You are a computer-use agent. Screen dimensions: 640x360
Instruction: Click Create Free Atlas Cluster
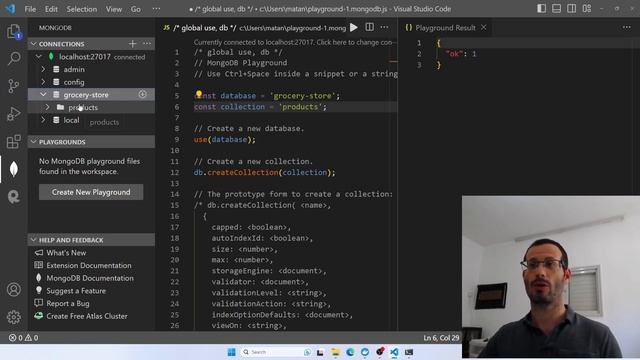tap(87, 316)
